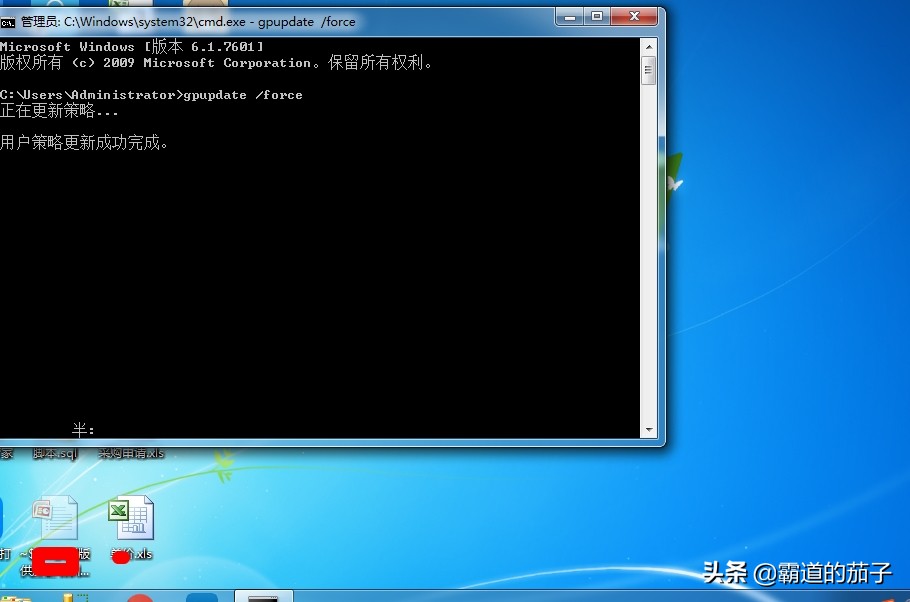Select the 脚本.sql desktop file label
The width and height of the screenshot is (910, 602).
55,453
